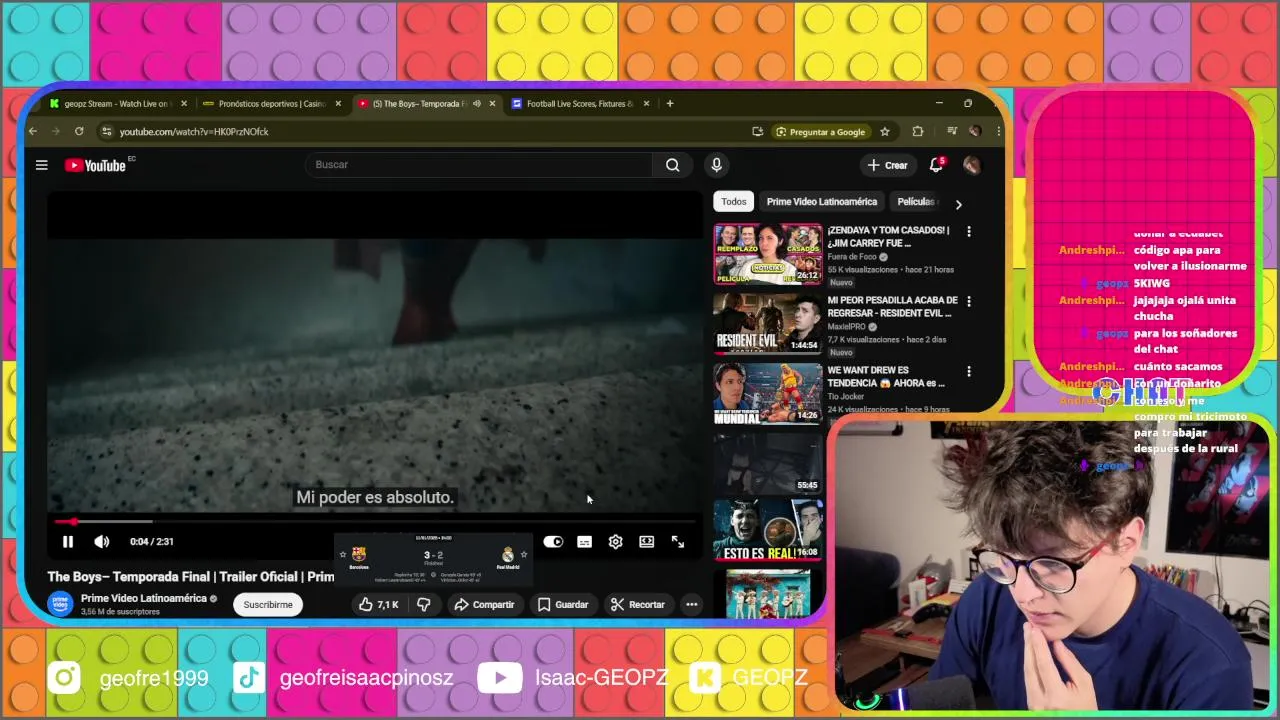The height and width of the screenshot is (720, 1280).
Task: Seek along the video progress bar
Action: point(375,521)
